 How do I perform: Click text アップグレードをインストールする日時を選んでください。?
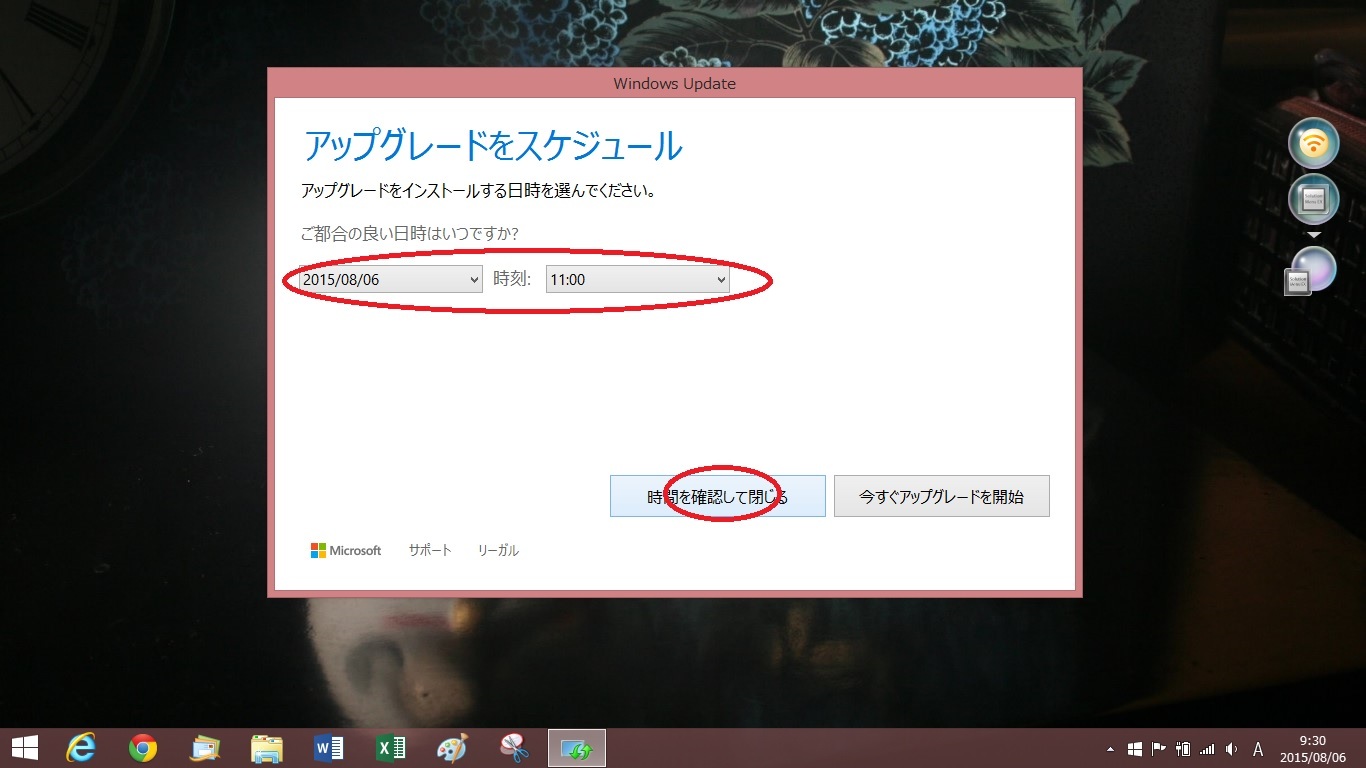[478, 190]
